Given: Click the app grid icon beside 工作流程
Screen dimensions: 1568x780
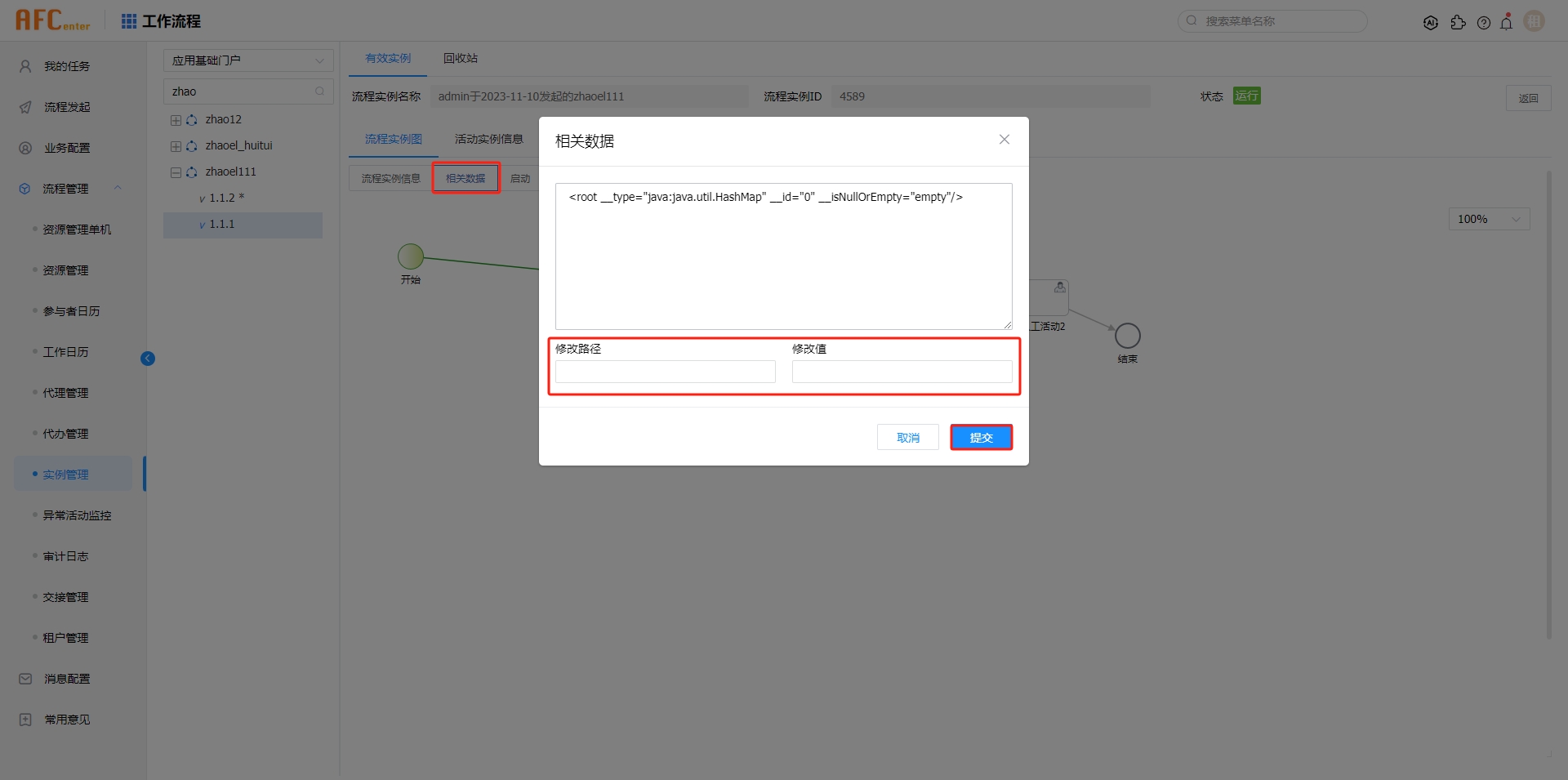Looking at the screenshot, I should (x=129, y=21).
